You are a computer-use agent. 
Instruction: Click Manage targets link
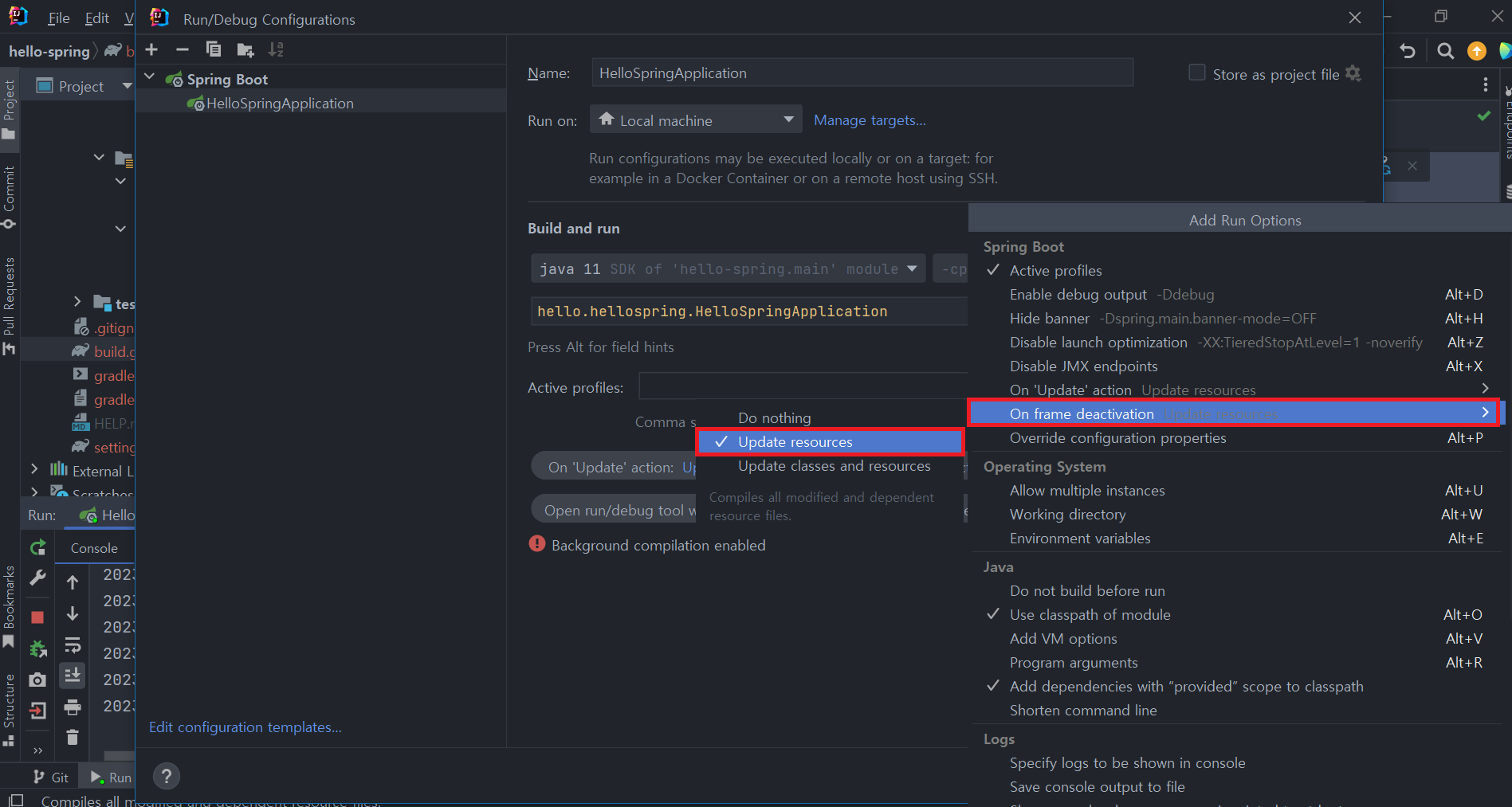(870, 120)
